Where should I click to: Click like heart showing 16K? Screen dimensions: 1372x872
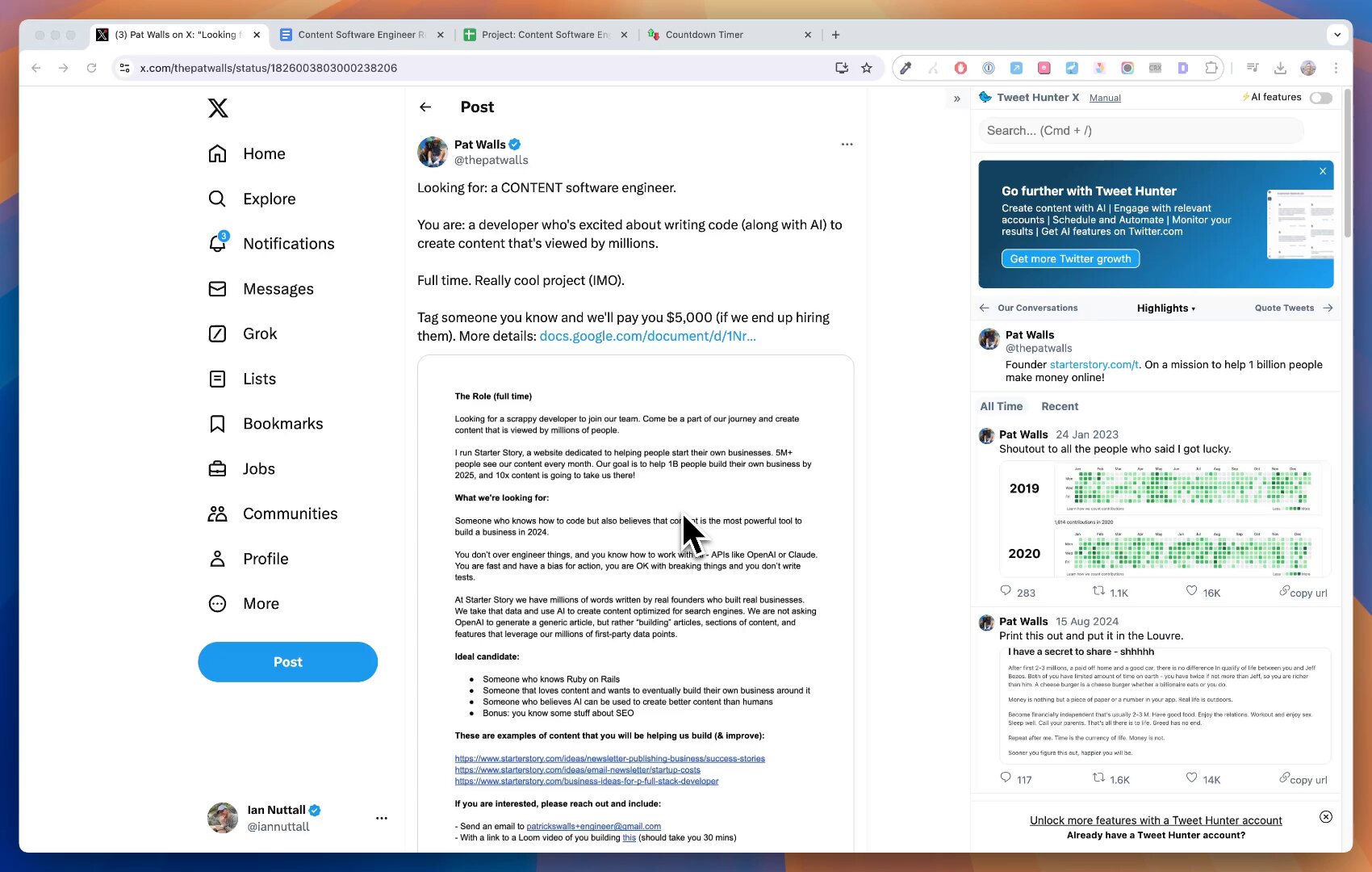[1191, 591]
